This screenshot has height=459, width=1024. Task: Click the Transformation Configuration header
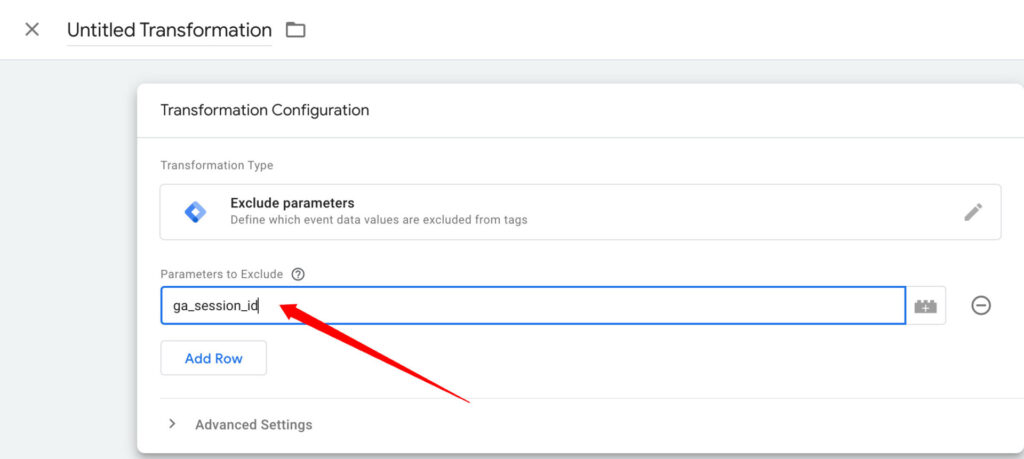[264, 110]
